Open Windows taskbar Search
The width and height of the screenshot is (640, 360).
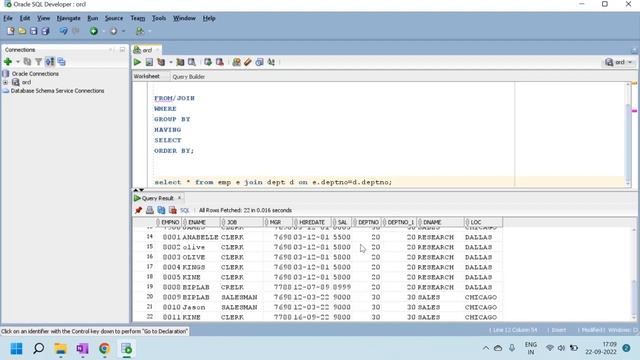coord(39,349)
